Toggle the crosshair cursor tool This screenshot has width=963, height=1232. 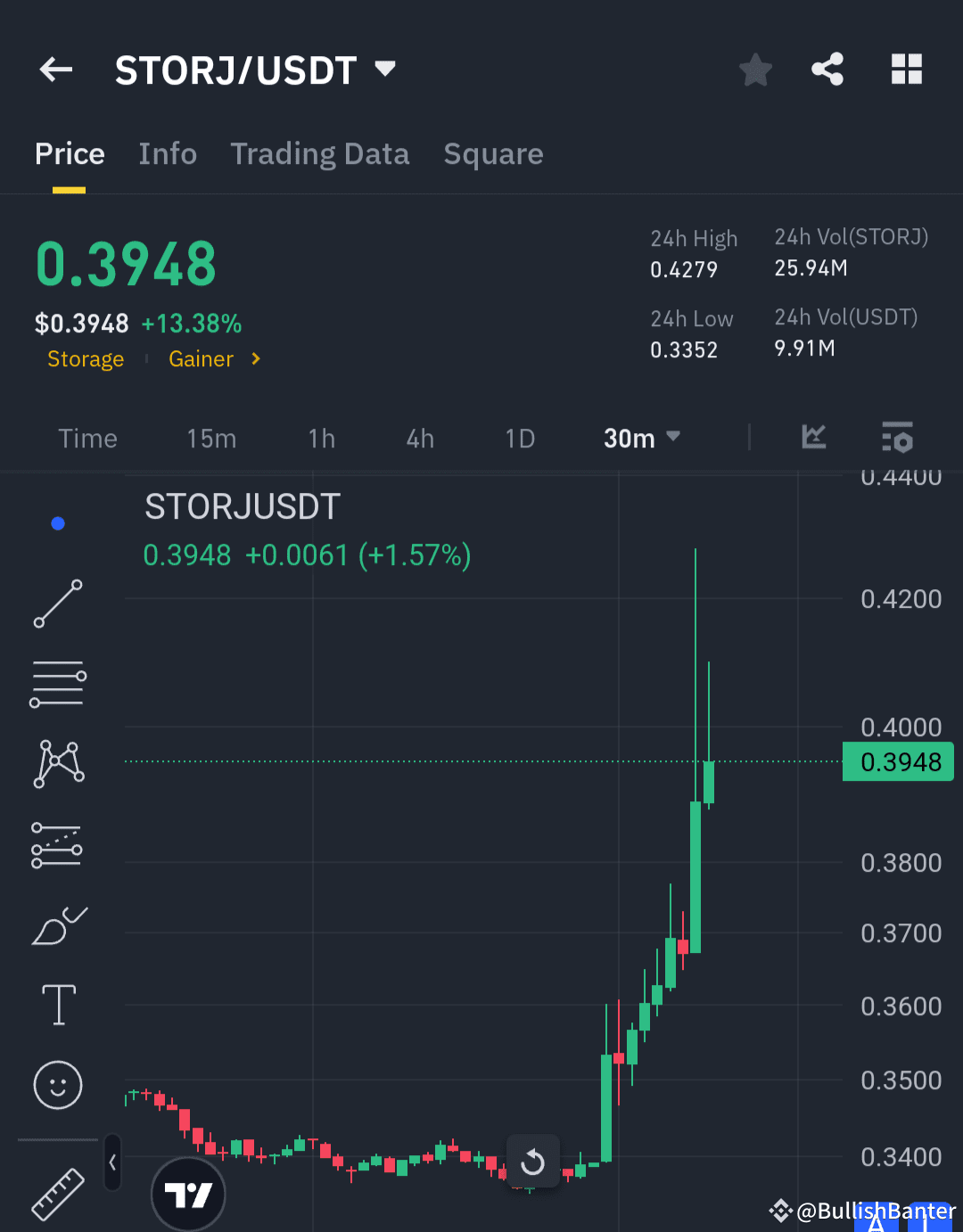point(58,522)
